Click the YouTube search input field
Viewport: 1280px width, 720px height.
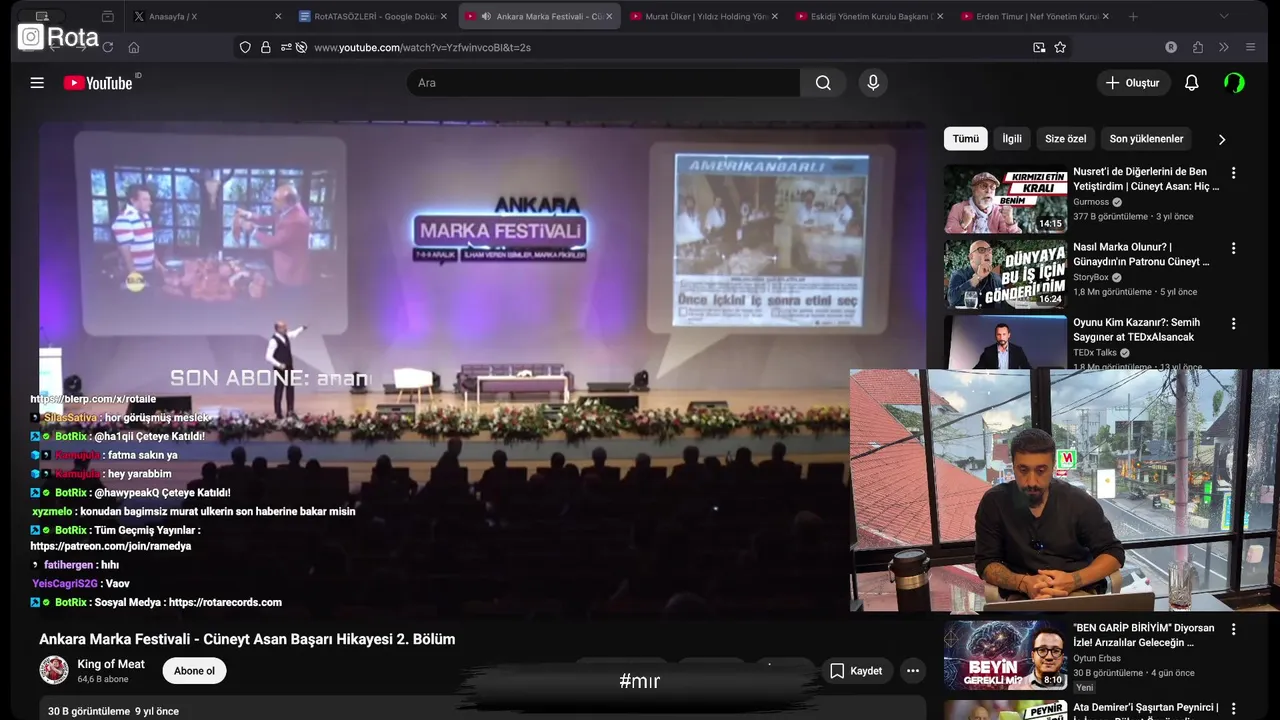tap(603, 83)
